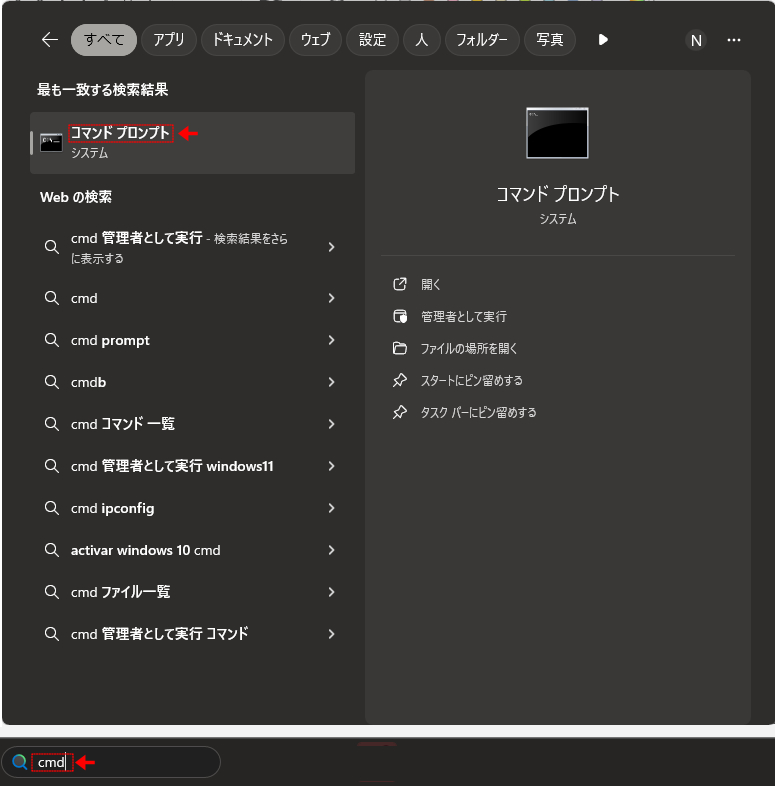Screen dimensions: 775x786
Task: Click the 開く external-link icon
Action: (x=400, y=284)
